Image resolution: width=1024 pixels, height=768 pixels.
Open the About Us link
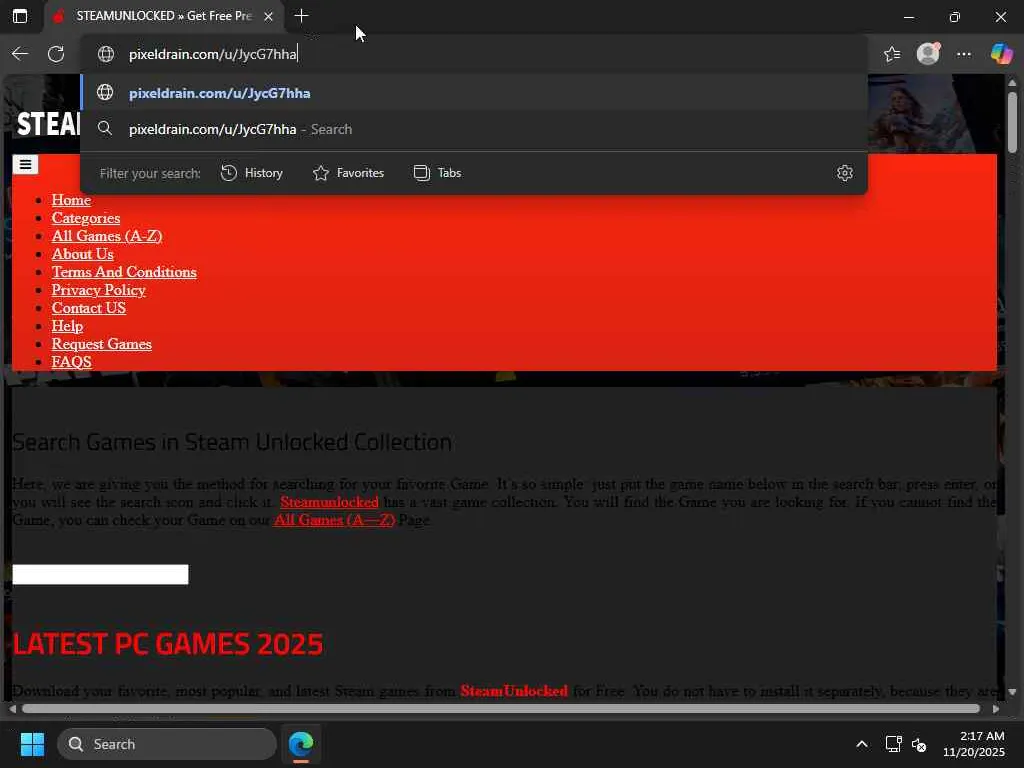tap(82, 253)
